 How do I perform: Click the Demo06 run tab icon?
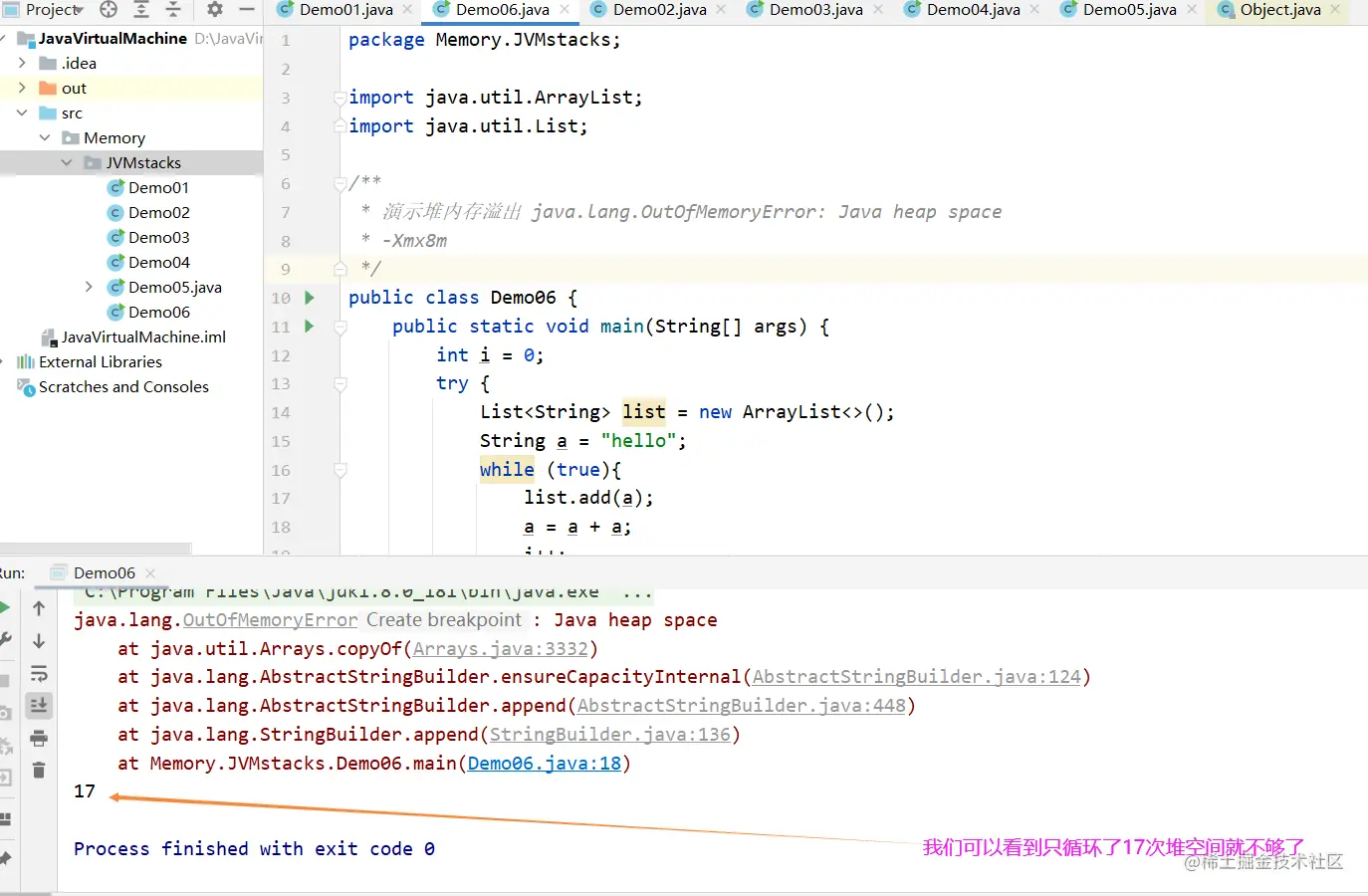tap(59, 572)
